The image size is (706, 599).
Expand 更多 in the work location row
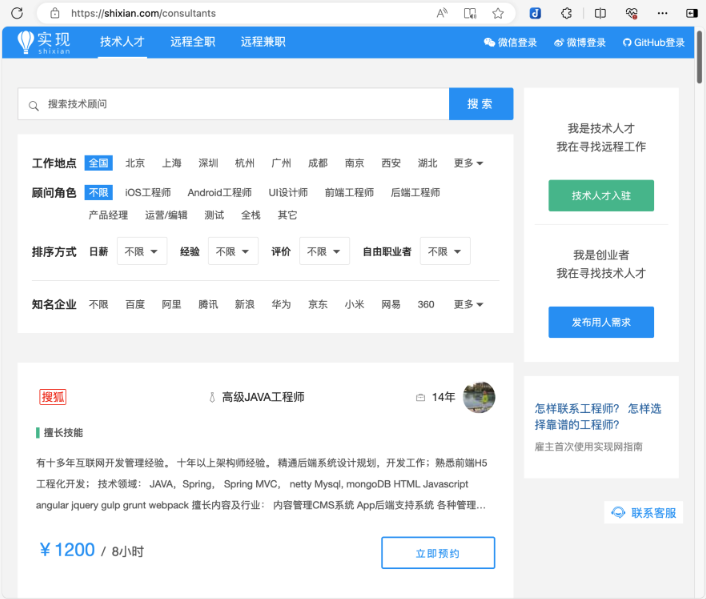(468, 163)
